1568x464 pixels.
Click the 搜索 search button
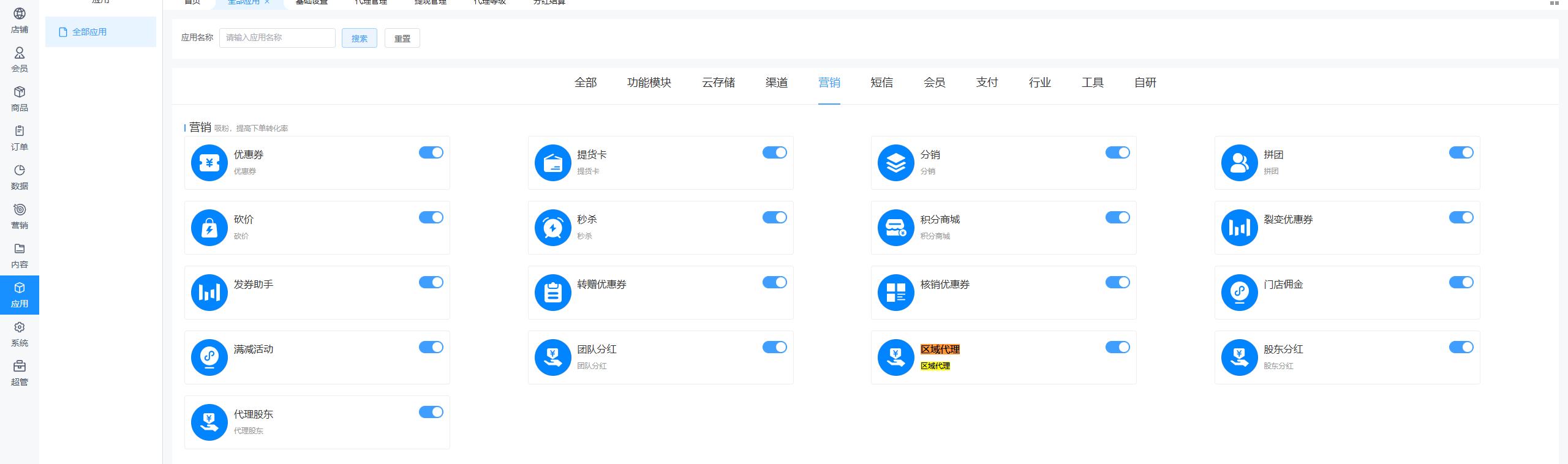(x=360, y=38)
